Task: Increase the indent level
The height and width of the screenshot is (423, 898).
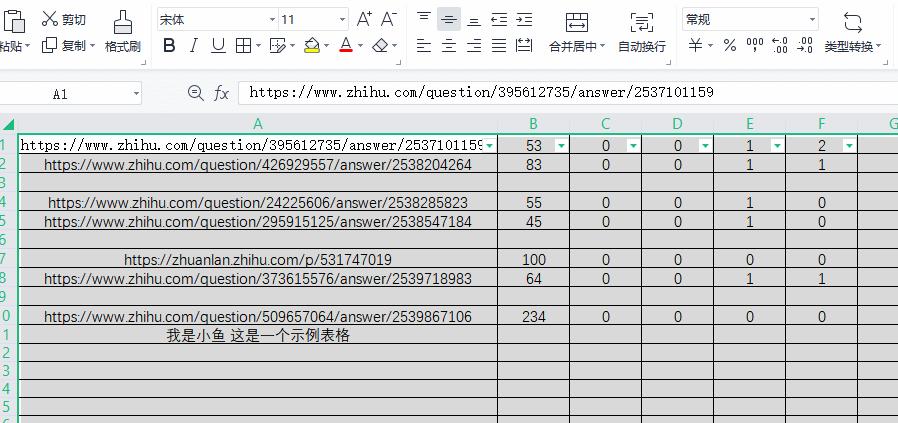Action: pos(524,20)
